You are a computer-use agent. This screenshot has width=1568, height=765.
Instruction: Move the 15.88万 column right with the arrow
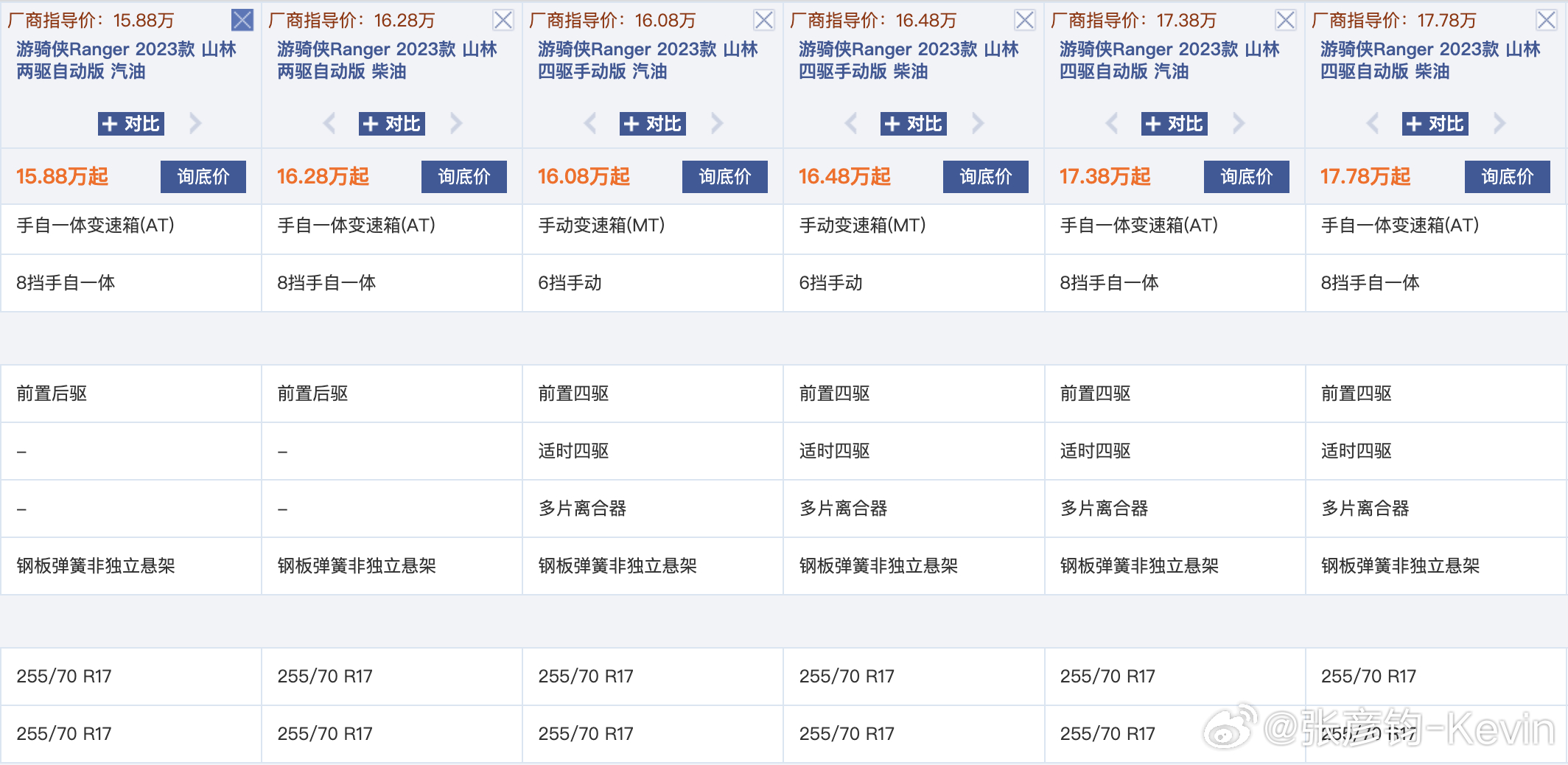tap(195, 123)
